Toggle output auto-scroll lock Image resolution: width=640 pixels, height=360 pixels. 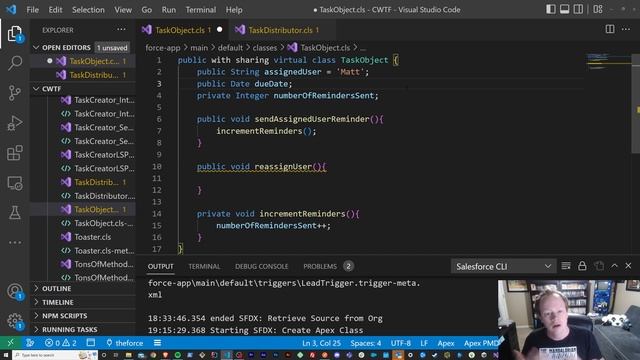pos(582,266)
